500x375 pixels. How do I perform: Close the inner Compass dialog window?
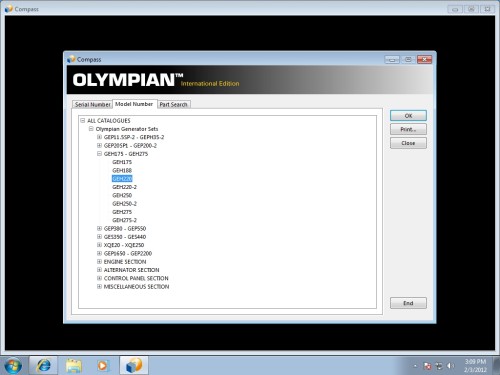(x=424, y=59)
